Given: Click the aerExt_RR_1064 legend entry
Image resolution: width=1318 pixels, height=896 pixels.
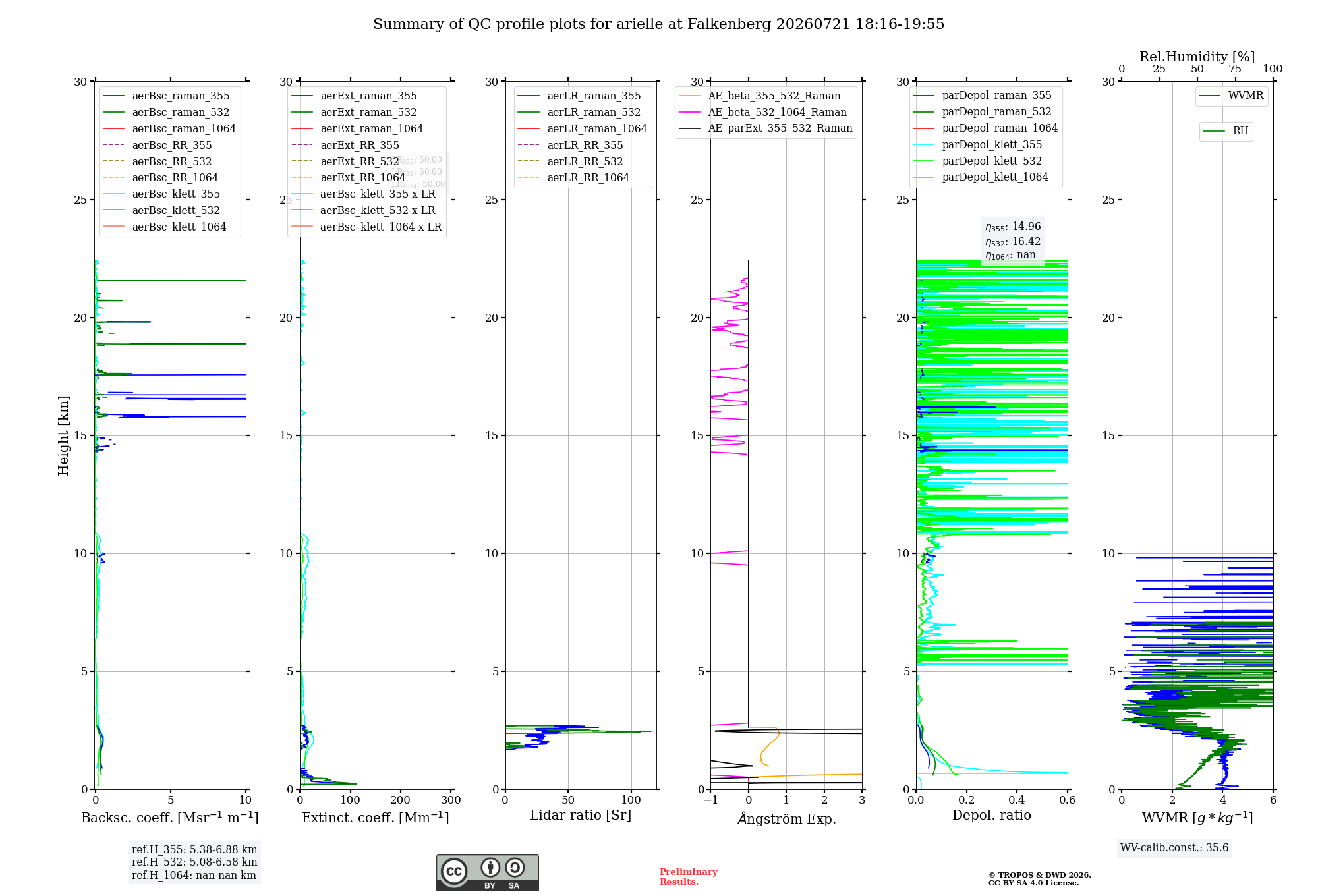Looking at the screenshot, I should point(349,177).
